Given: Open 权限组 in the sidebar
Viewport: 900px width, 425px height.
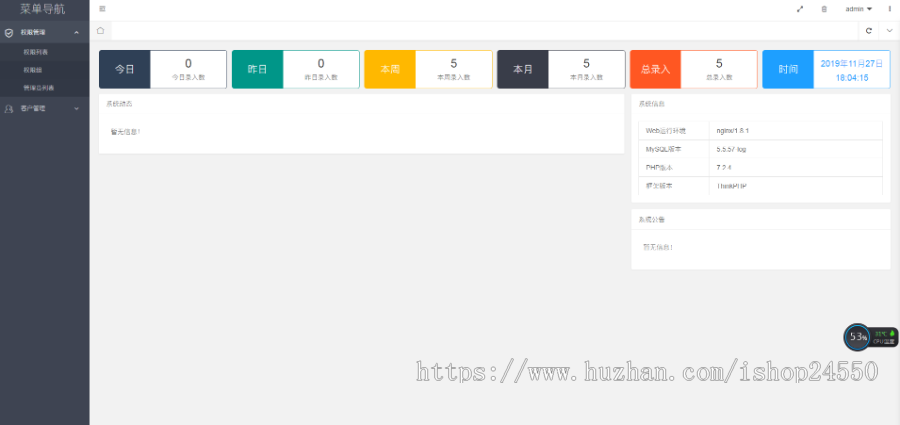Looking at the screenshot, I should coord(32,70).
